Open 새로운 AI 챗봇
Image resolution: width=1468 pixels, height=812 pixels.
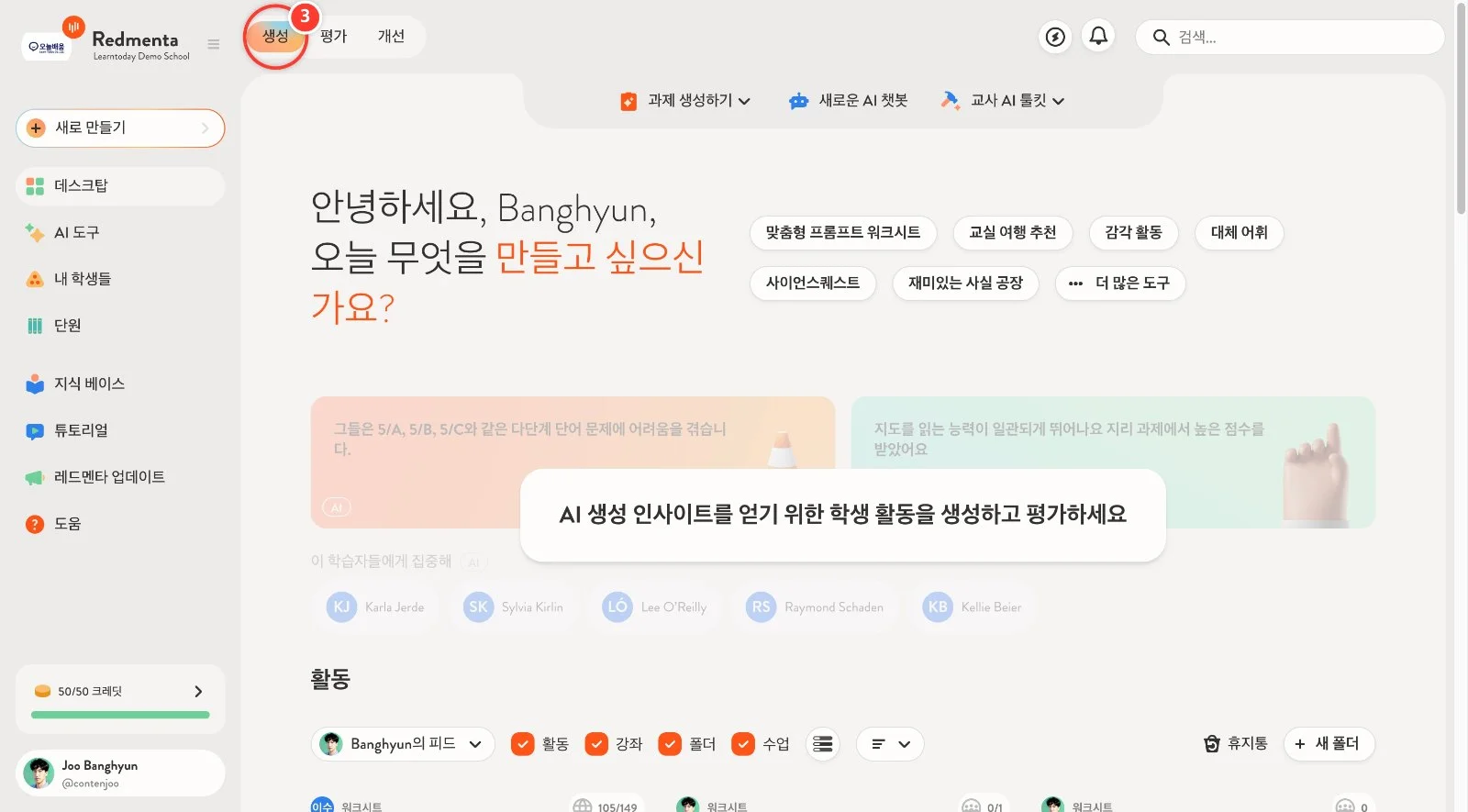coord(848,101)
